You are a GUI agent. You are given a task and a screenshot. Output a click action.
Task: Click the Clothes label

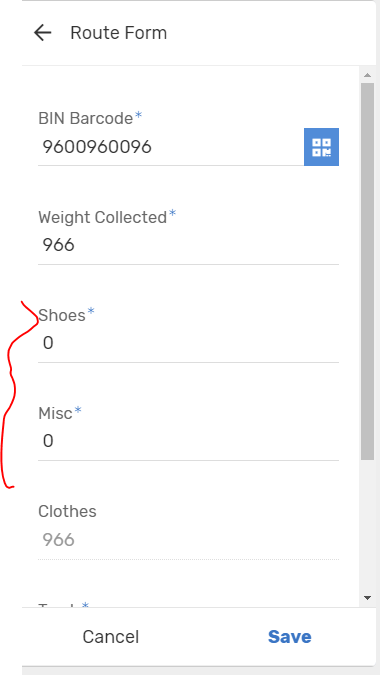pos(67,511)
